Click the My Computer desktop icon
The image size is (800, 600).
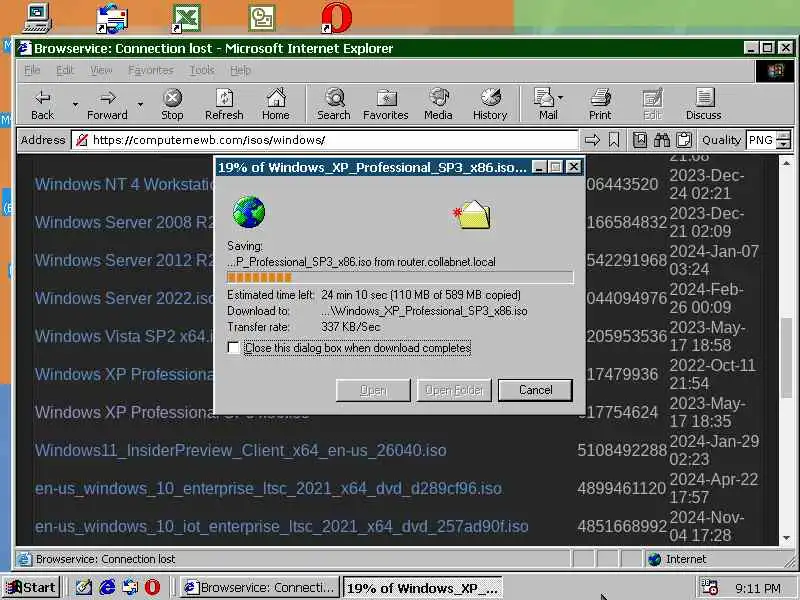[38, 18]
